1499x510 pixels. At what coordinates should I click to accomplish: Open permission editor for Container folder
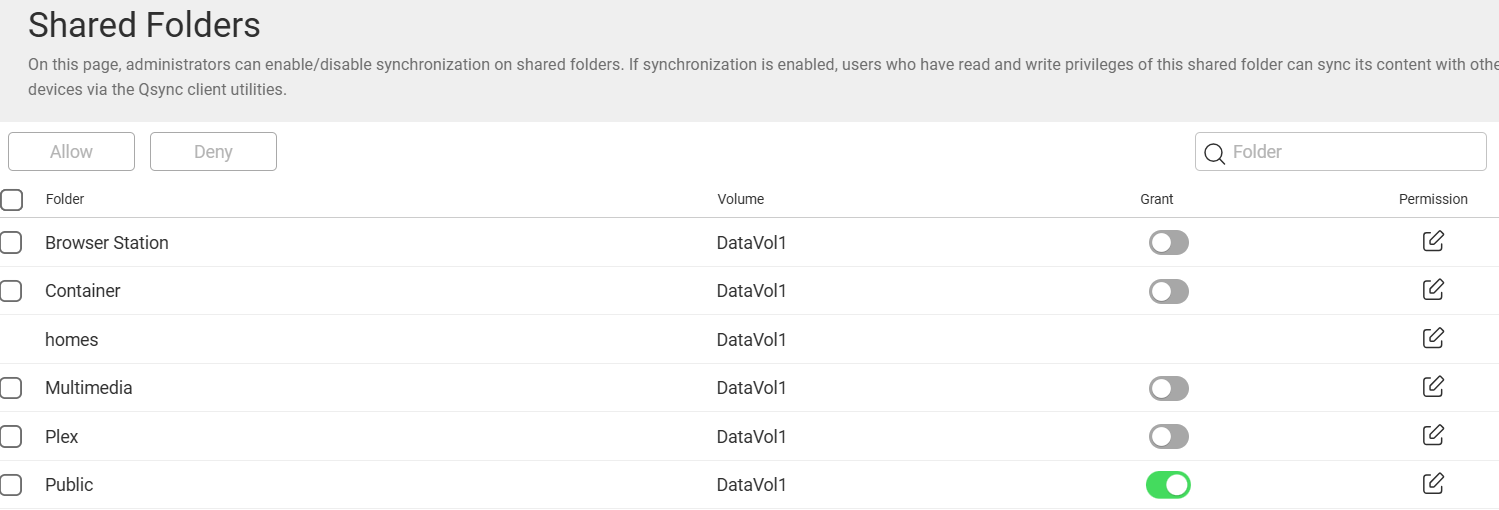click(1433, 290)
